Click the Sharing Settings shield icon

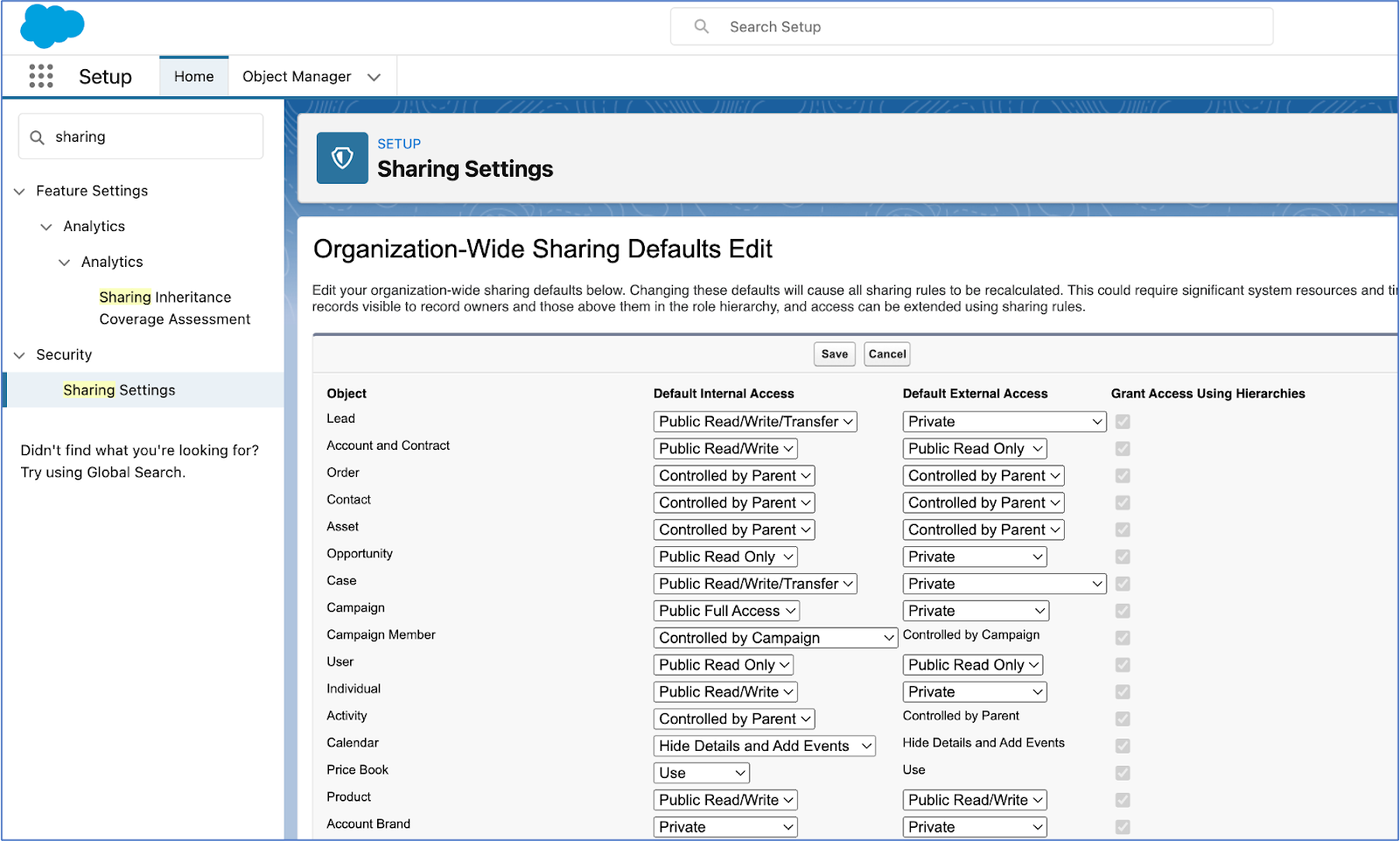coord(342,158)
